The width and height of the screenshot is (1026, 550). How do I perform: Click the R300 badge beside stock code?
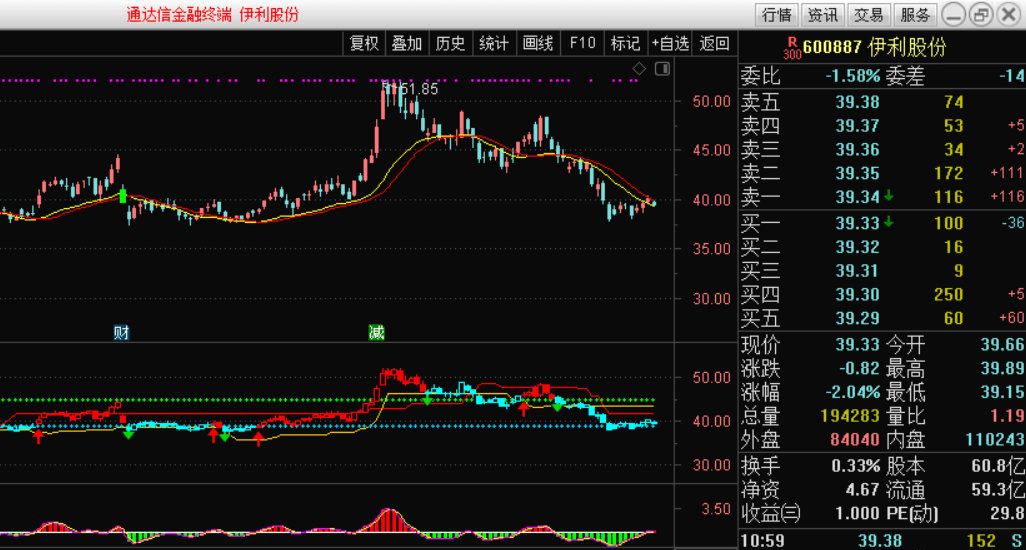coord(792,48)
